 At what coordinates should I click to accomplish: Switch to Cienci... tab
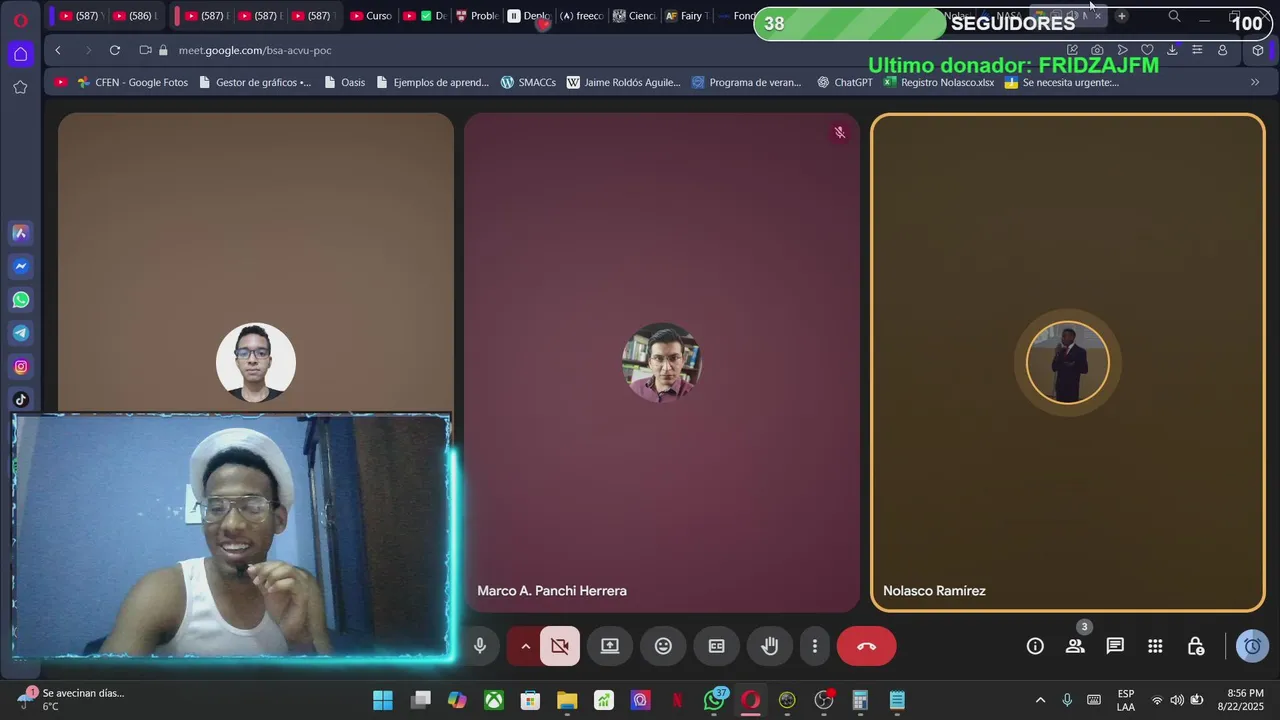(x=634, y=16)
